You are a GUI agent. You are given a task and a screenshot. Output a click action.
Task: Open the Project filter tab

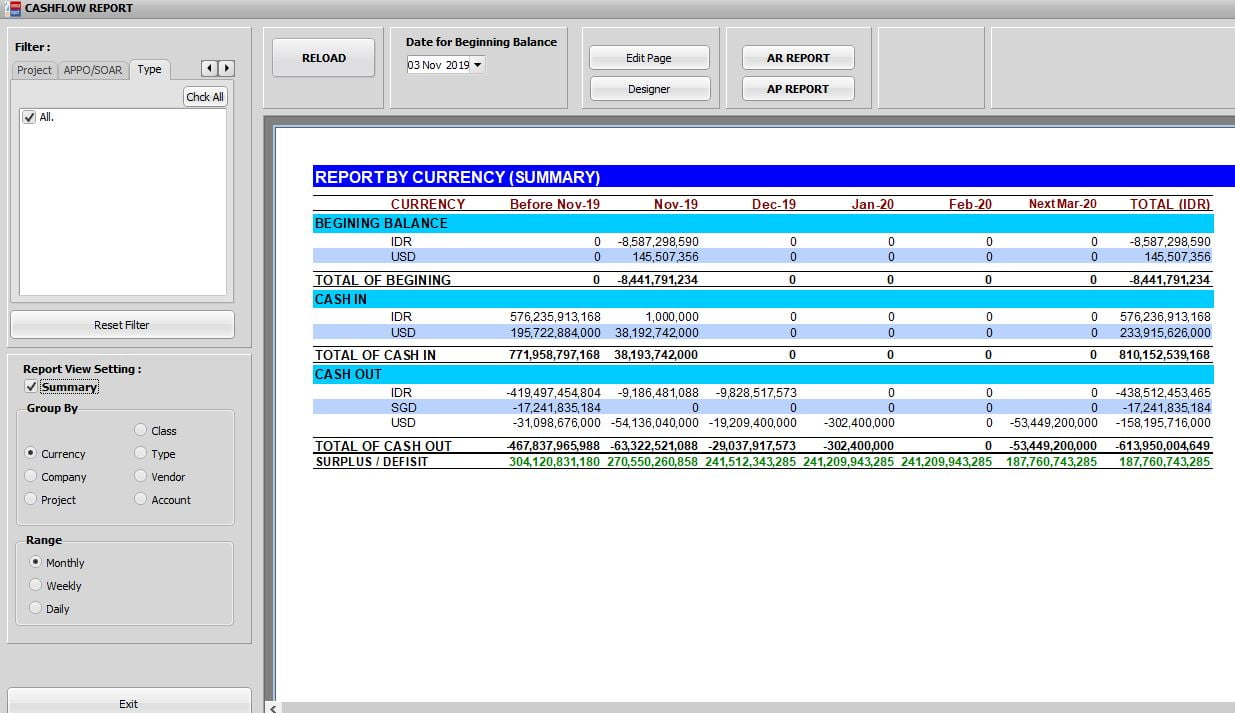click(x=34, y=70)
